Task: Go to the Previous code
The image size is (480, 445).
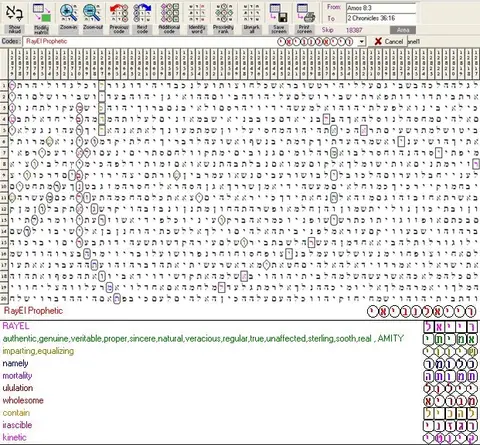Action: coord(119,18)
